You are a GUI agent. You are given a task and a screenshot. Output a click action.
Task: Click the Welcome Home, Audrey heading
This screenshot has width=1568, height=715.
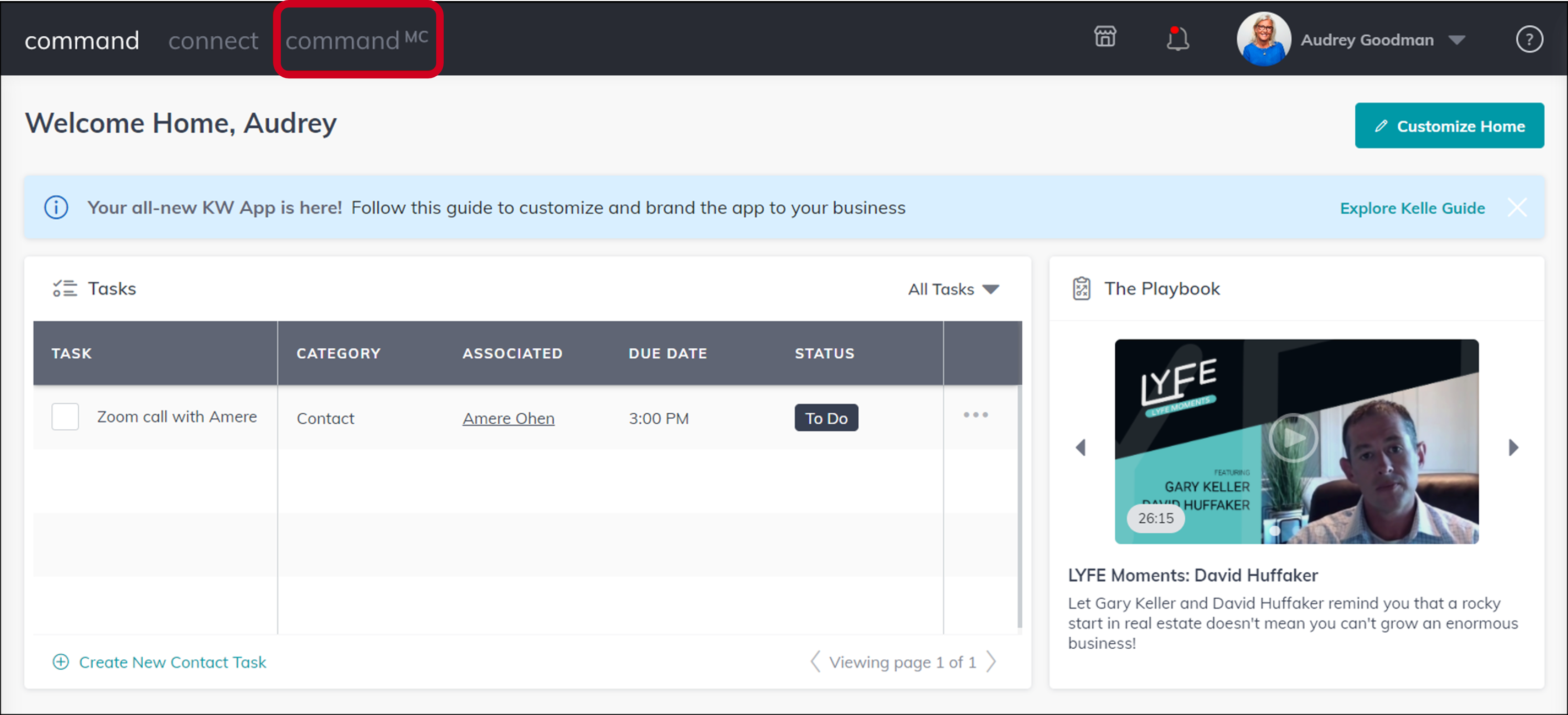pyautogui.click(x=180, y=123)
